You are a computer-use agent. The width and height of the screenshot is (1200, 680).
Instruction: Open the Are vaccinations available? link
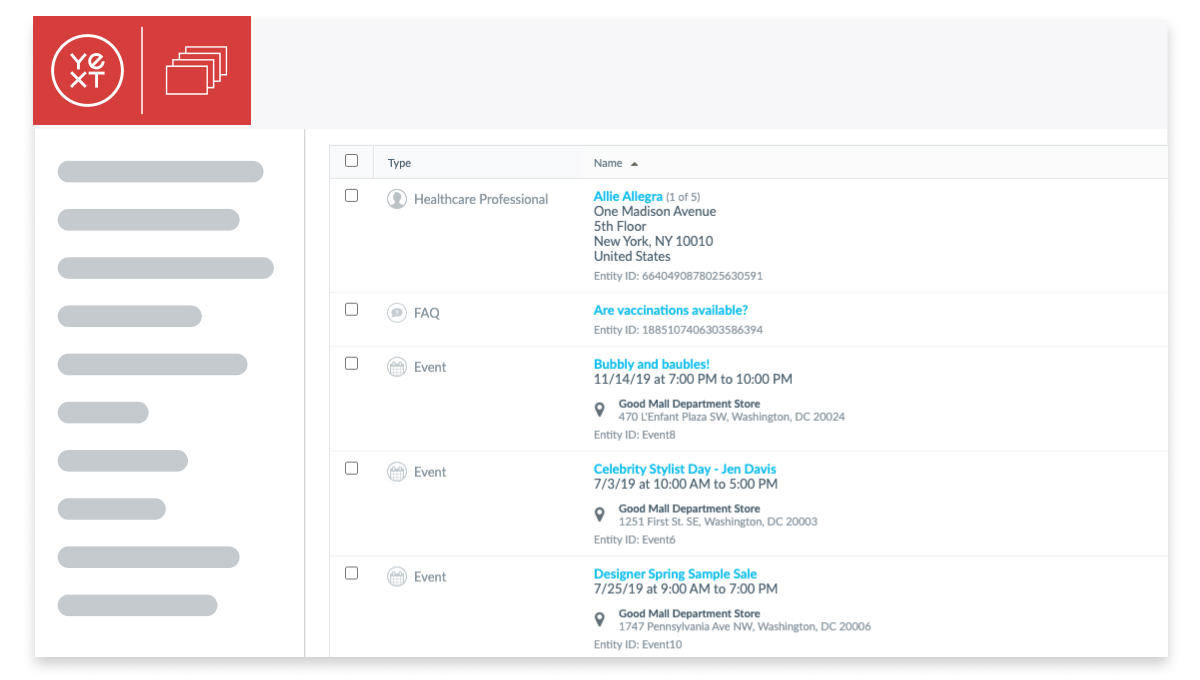click(x=671, y=311)
